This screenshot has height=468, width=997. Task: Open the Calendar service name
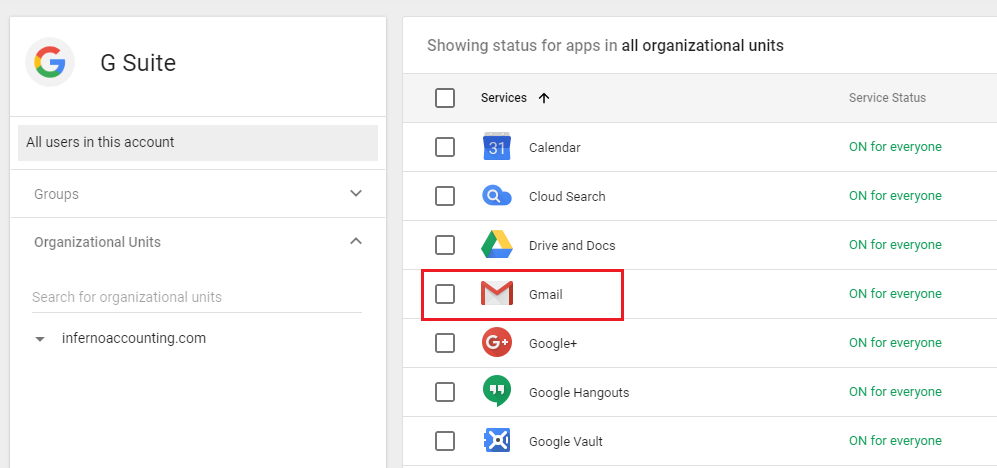click(x=554, y=148)
